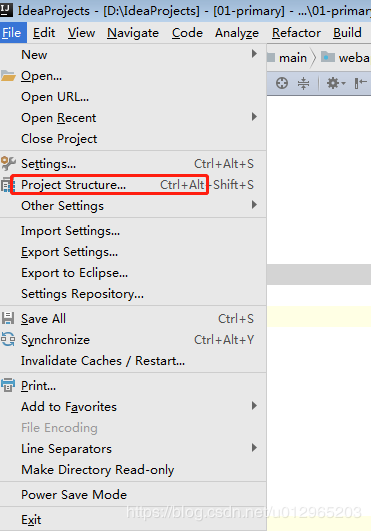
Task: Click the Open folder icon
Action: [x=8, y=76]
